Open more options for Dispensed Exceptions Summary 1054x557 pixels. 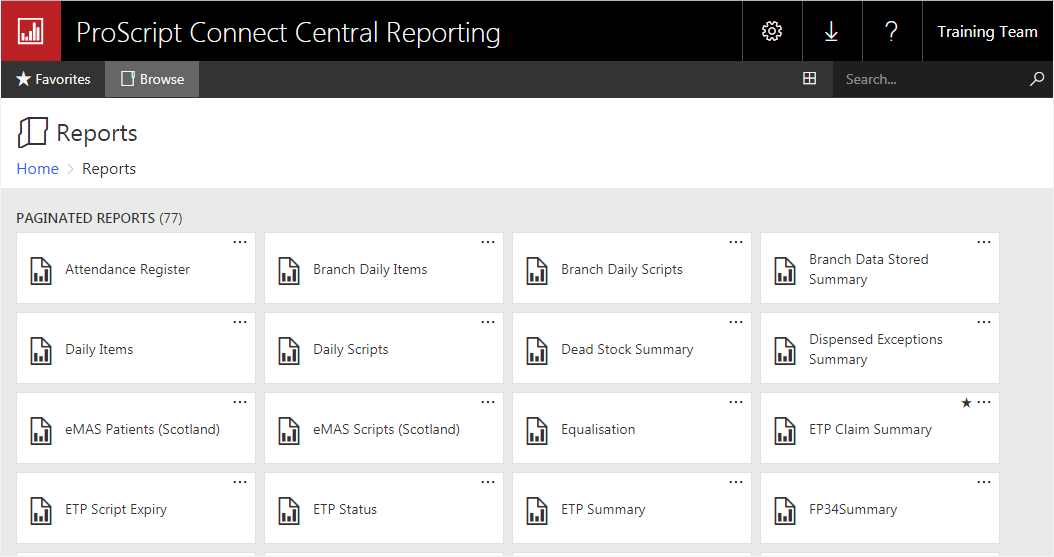[x=984, y=322]
